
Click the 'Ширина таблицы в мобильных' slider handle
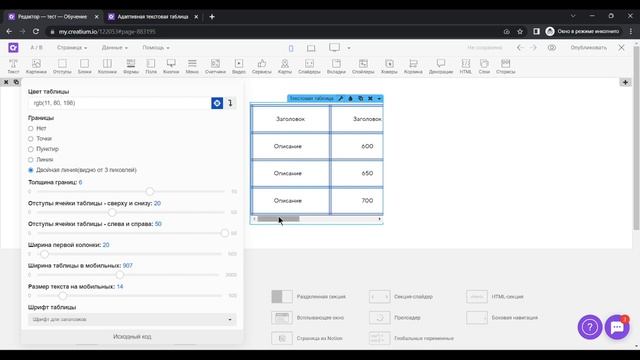[120, 275]
